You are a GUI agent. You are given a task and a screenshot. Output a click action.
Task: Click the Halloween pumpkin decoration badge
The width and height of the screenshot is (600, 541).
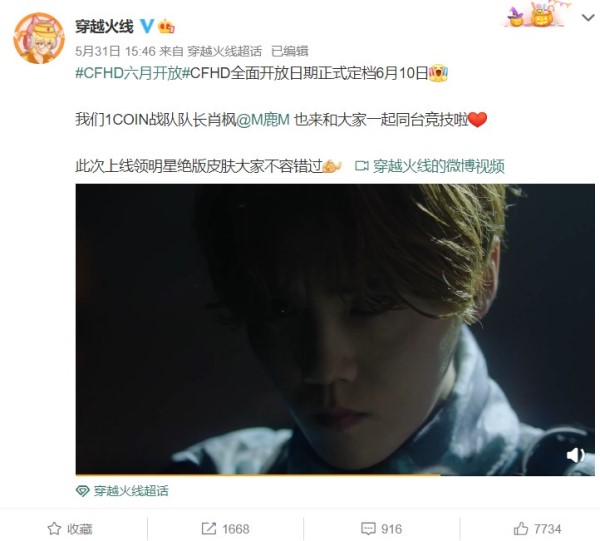pos(535,14)
